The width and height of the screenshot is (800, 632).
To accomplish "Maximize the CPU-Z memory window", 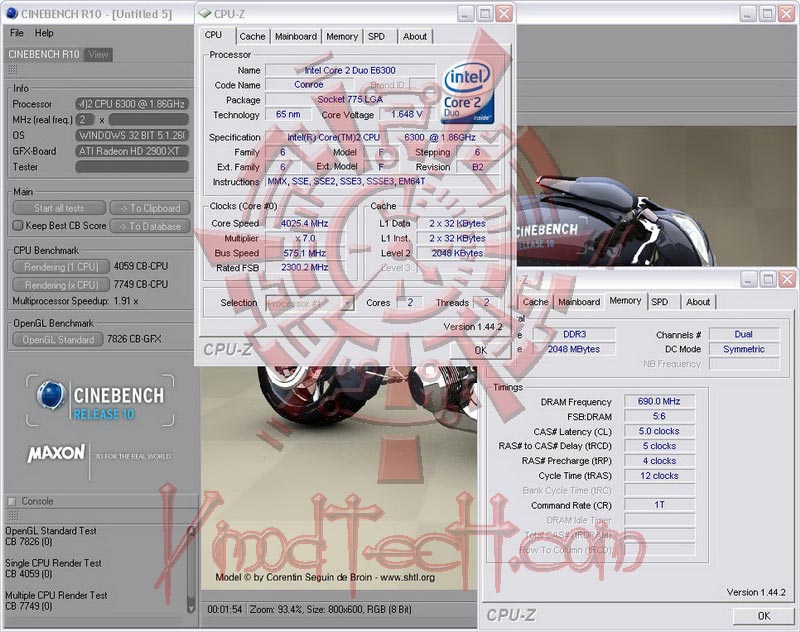I will (x=768, y=279).
